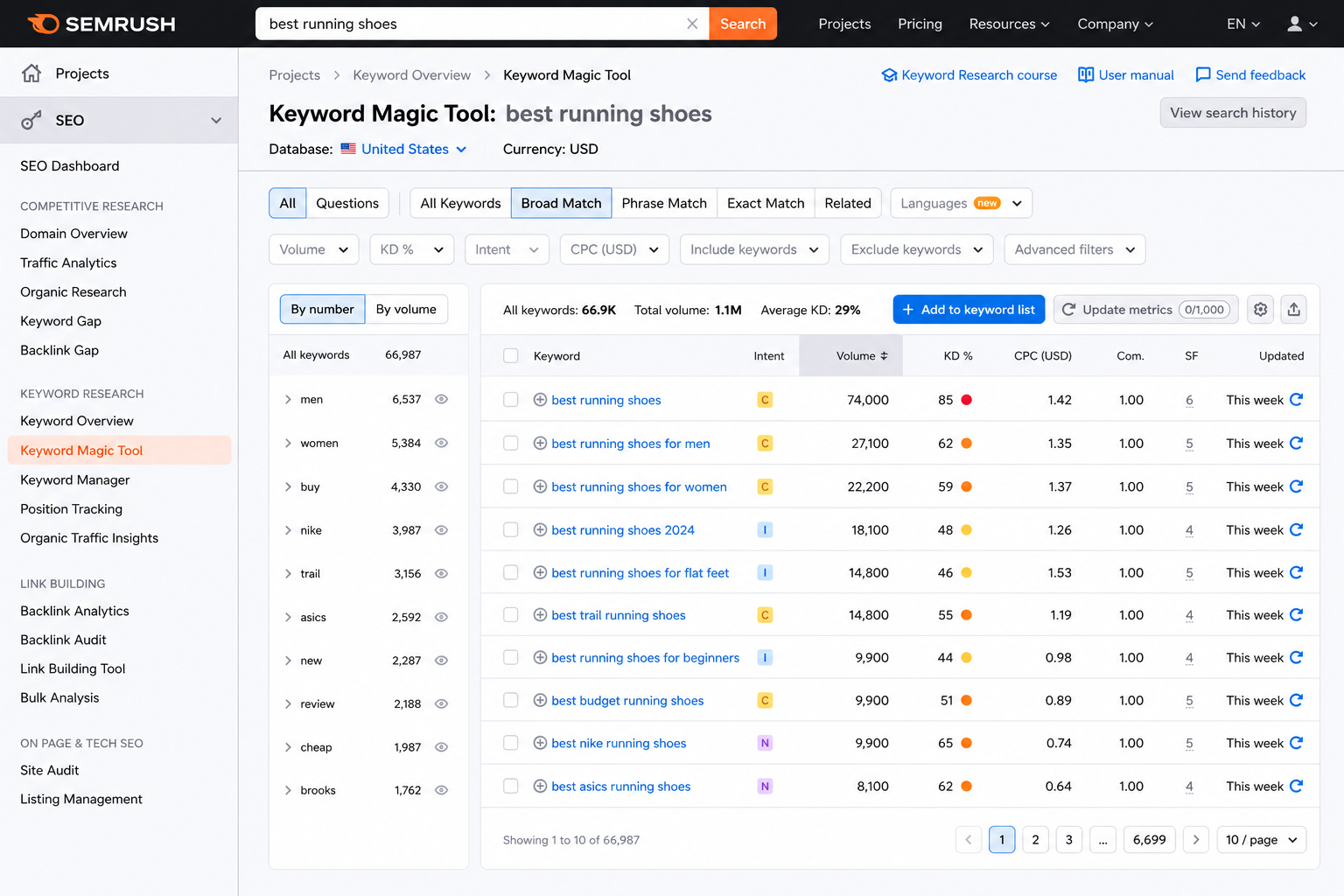Image resolution: width=1344 pixels, height=896 pixels.
Task: Select the Questions tab
Action: 347,203
